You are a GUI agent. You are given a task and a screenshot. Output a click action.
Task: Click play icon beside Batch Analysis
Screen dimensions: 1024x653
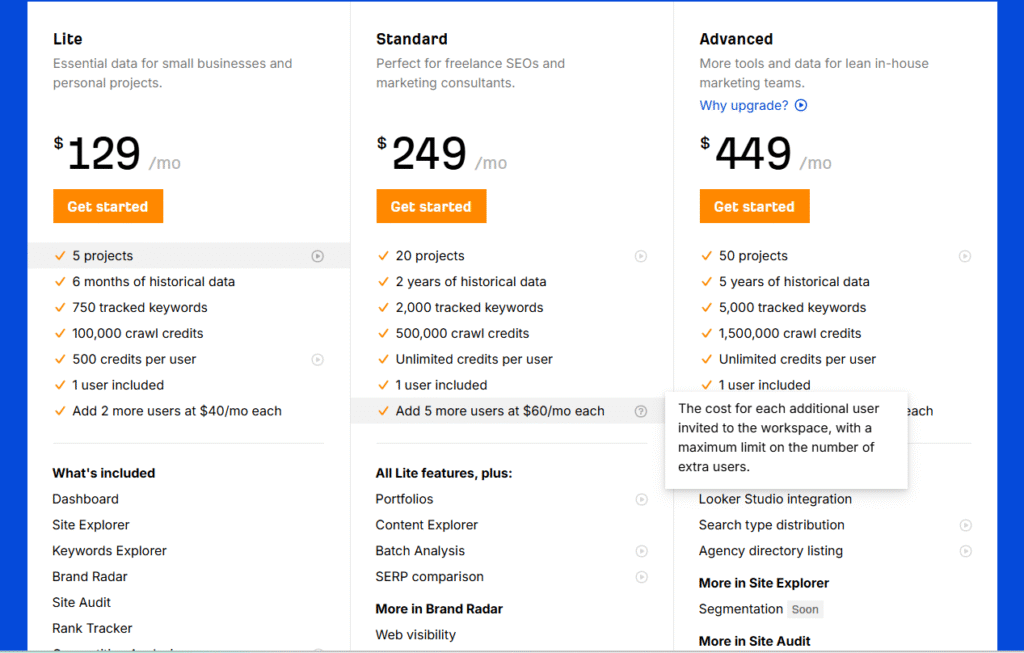pyautogui.click(x=641, y=551)
